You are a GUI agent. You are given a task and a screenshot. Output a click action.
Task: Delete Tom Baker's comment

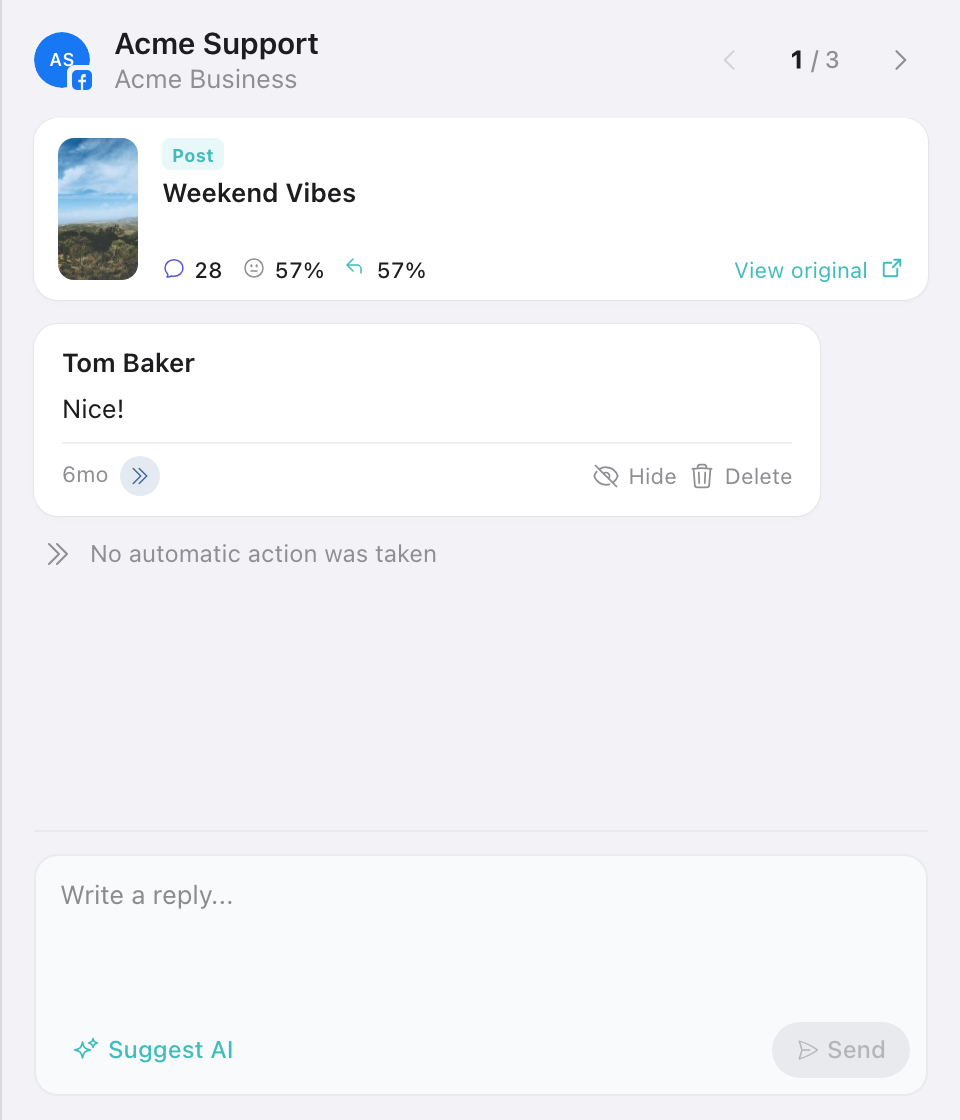pos(741,476)
